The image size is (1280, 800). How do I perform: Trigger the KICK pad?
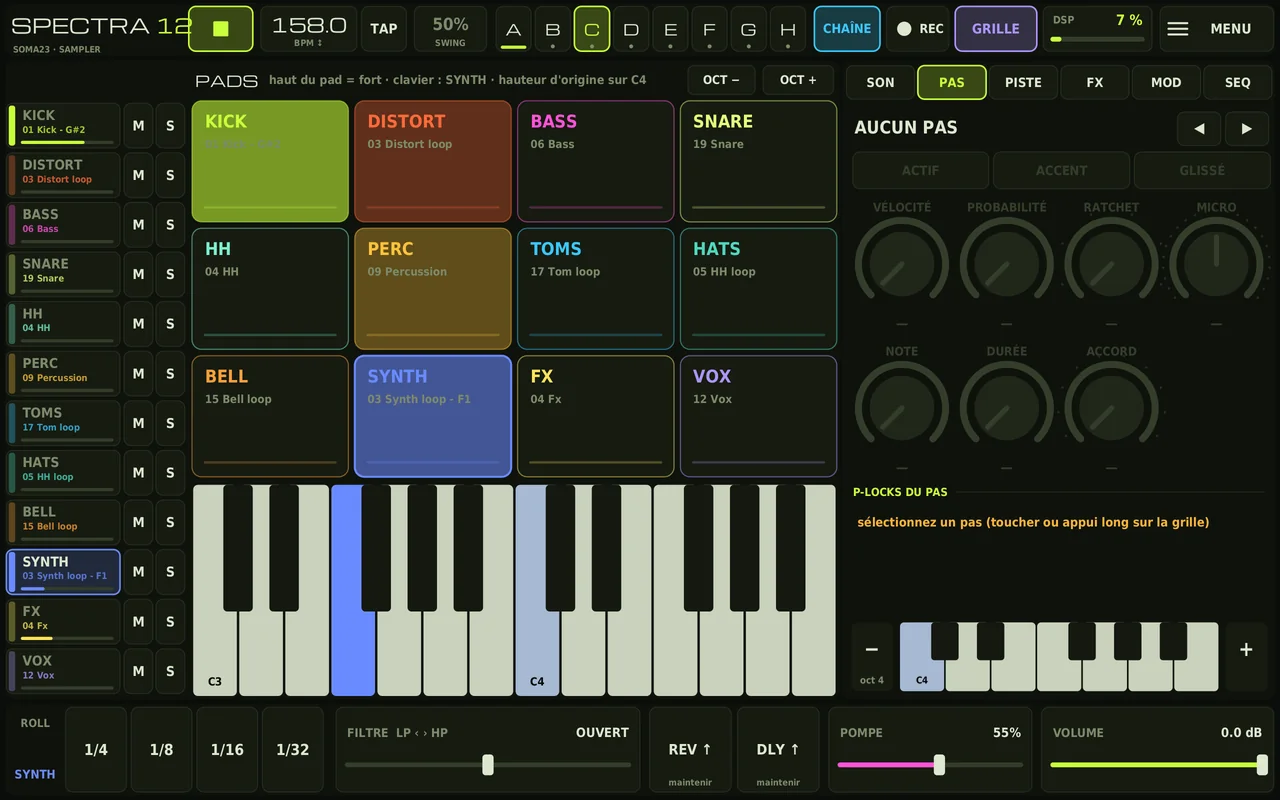tap(270, 161)
